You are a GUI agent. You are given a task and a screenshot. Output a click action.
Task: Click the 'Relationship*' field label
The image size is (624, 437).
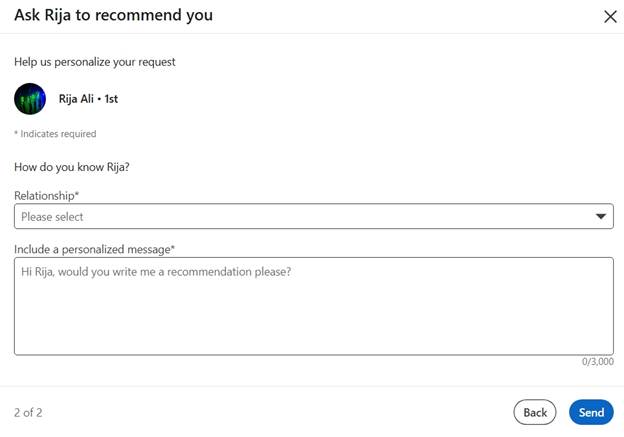point(47,196)
